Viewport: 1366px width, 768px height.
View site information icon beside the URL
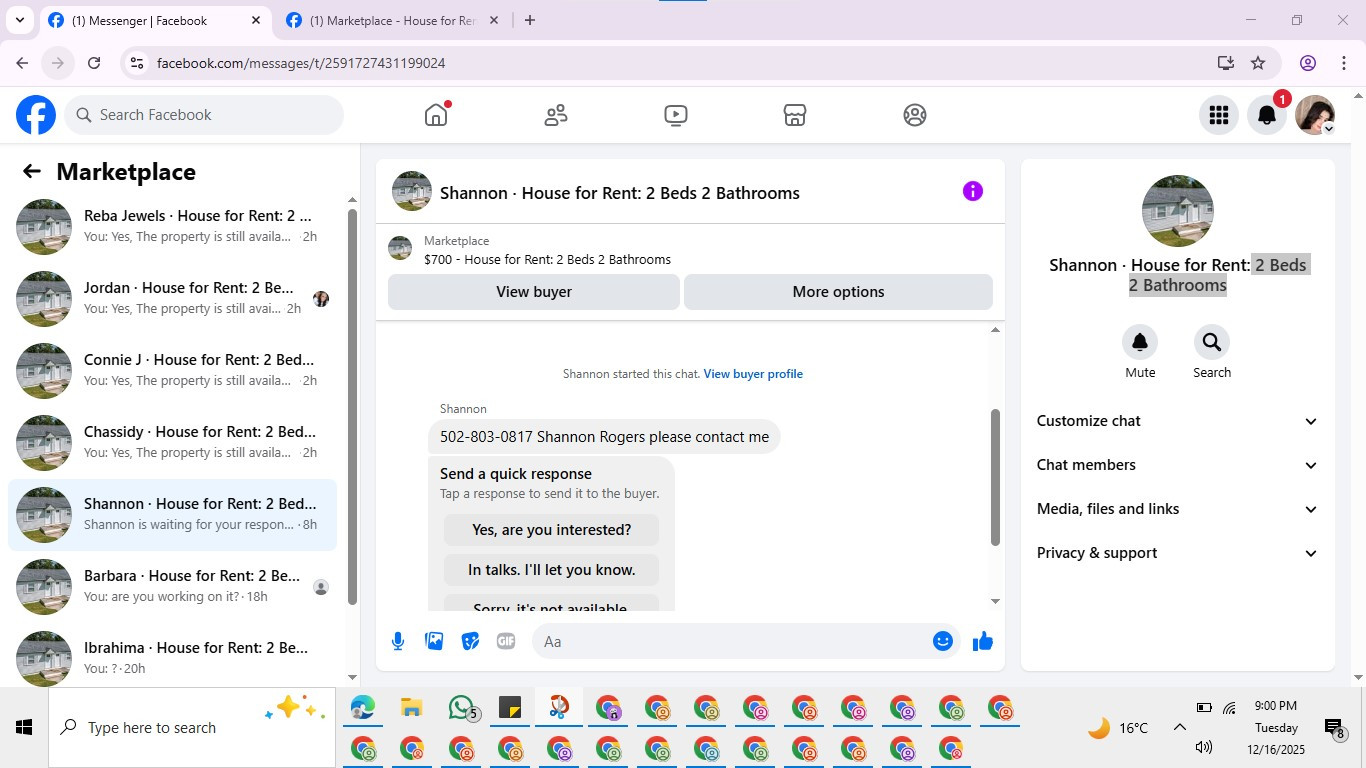pyautogui.click(x=137, y=63)
